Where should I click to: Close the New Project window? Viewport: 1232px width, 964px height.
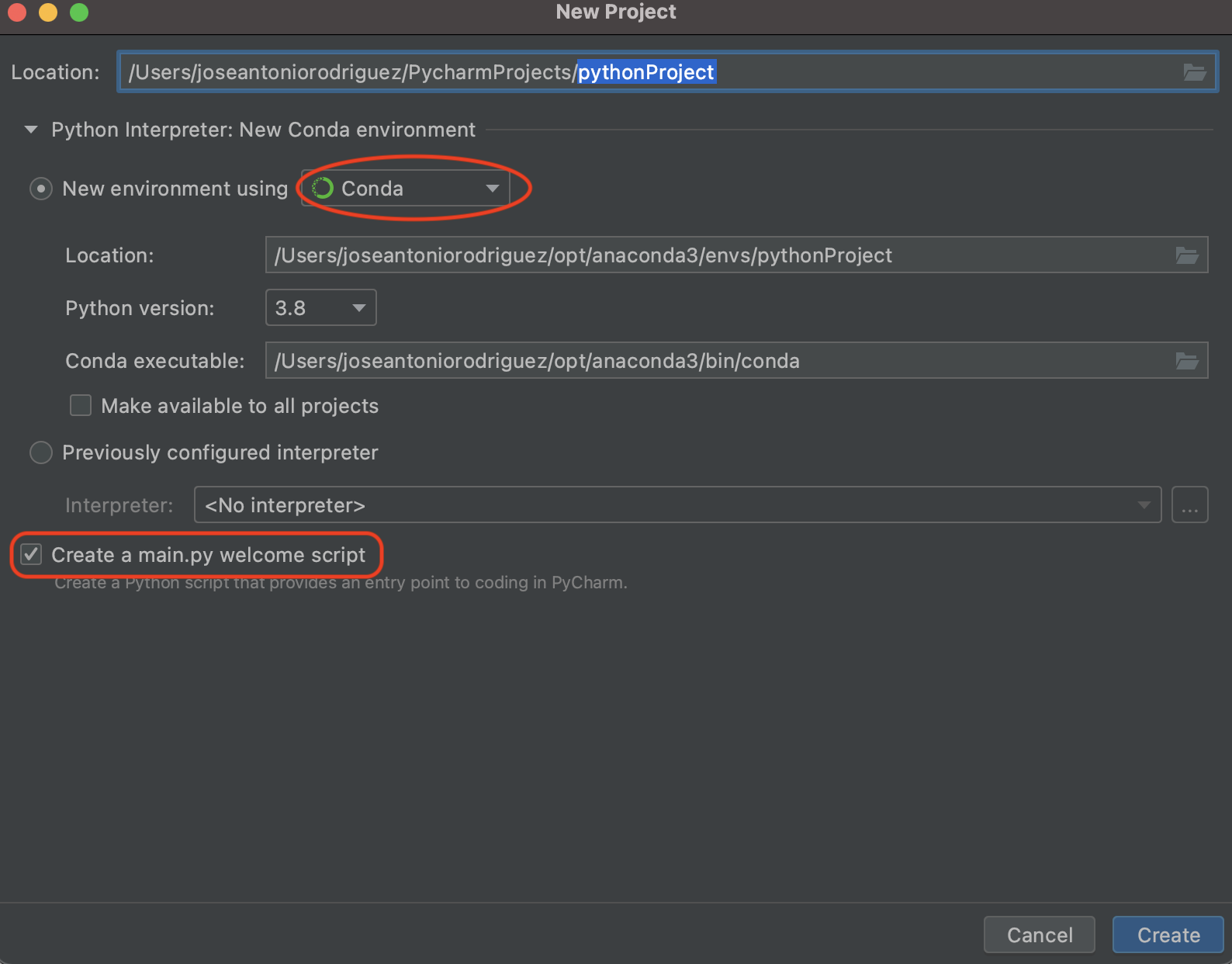coord(17,12)
